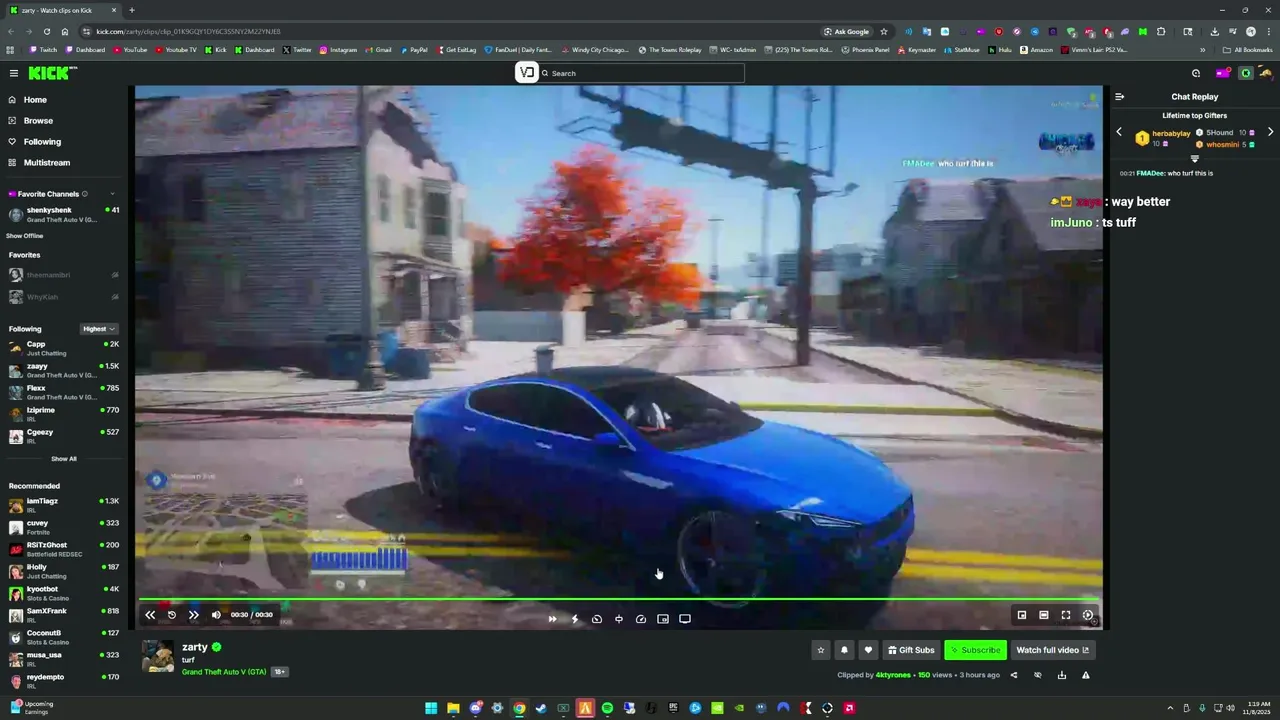The width and height of the screenshot is (1280, 720).
Task: Open Grand Theft Auto V (GTA) category link
Action: (x=224, y=672)
